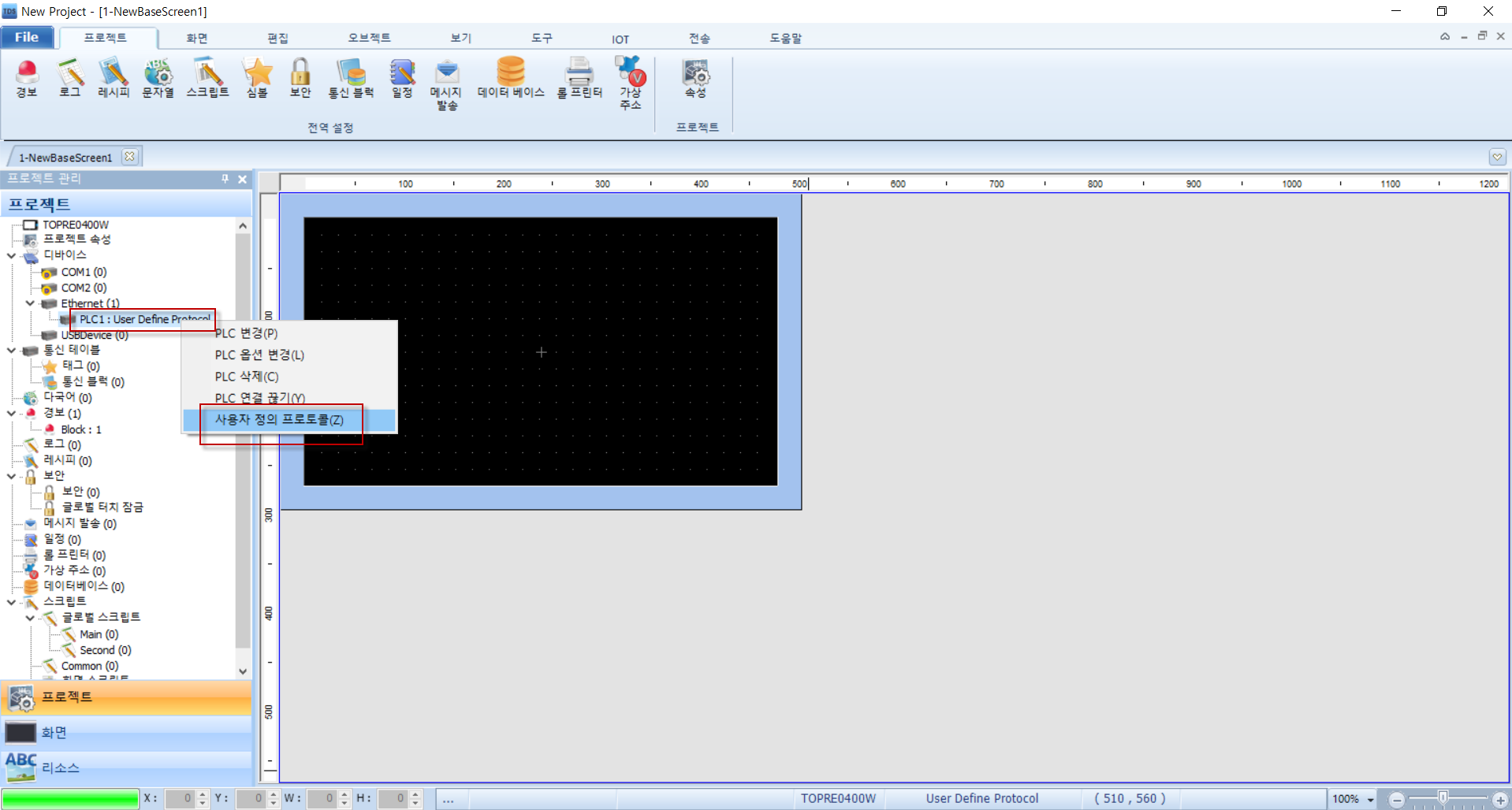Select 프로젝트 속성 tree item
This screenshot has height=810, width=1512.
pos(76,239)
